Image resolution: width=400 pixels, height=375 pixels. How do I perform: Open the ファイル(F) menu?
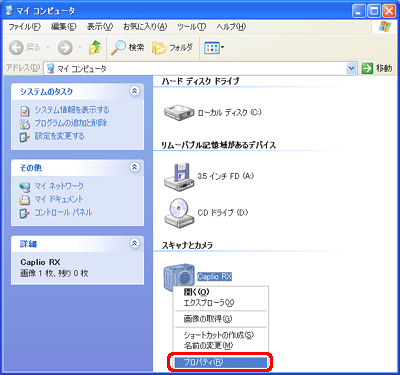(25, 27)
